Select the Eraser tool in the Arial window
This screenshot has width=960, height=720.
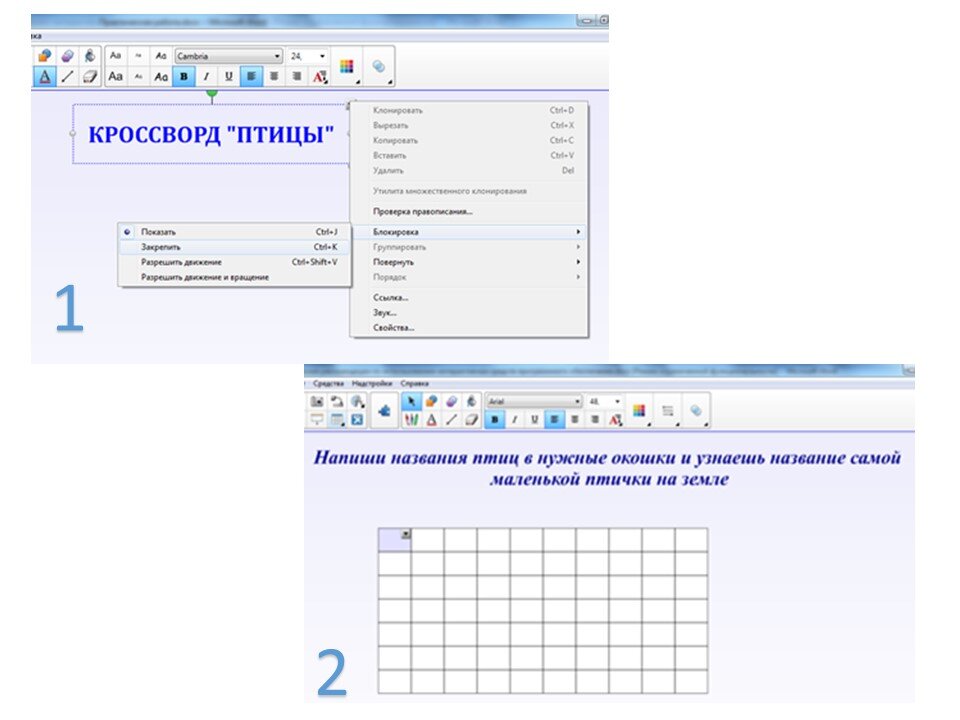pyautogui.click(x=471, y=420)
